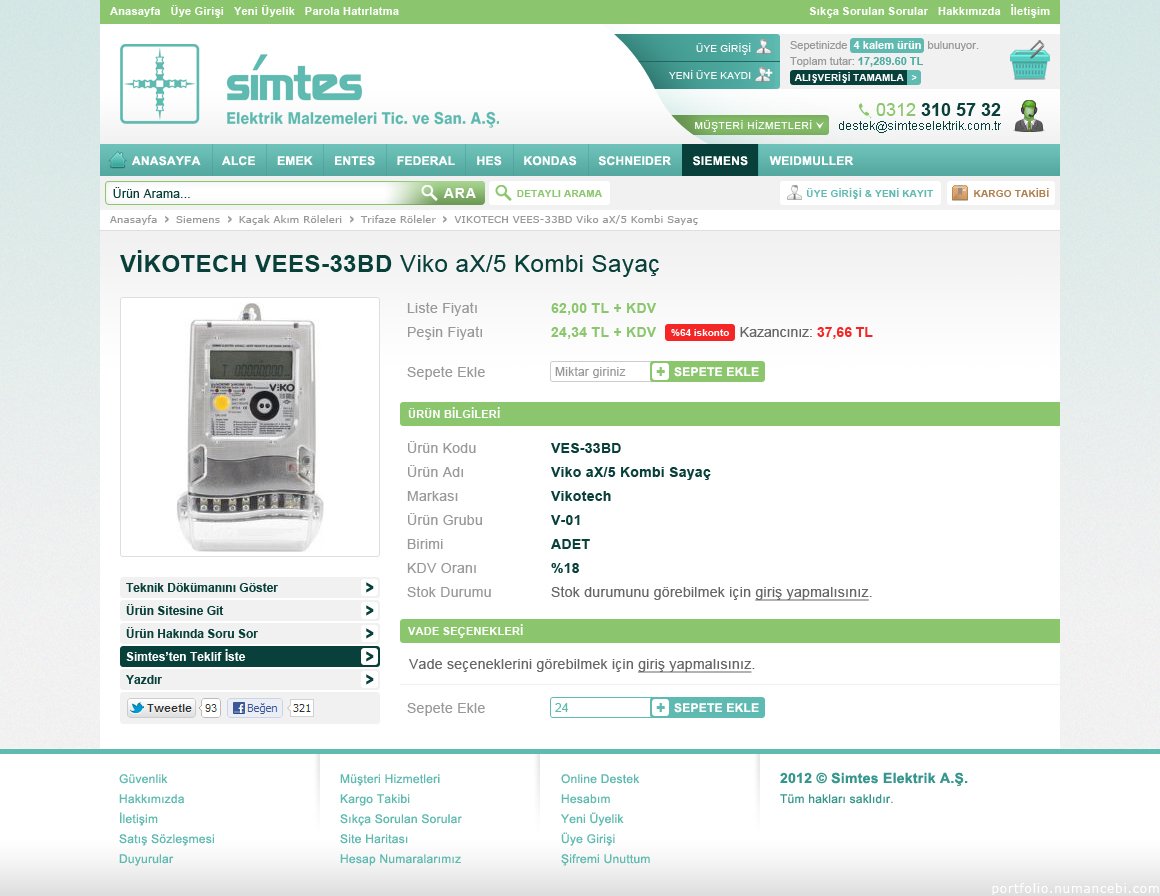Open the KONDAS brand tab
Image resolution: width=1160 pixels, height=896 pixels.
(550, 161)
